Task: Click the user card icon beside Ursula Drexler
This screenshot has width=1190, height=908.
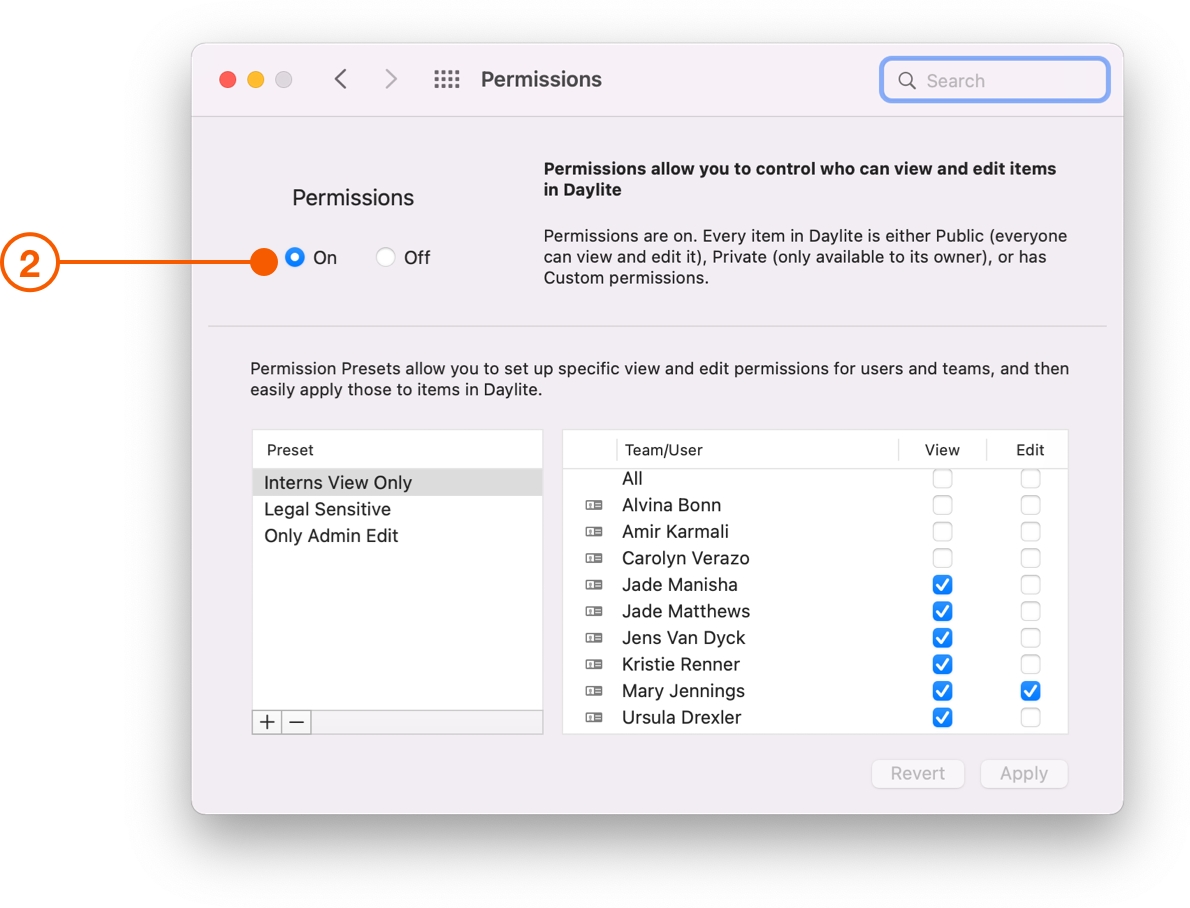Action: point(596,717)
